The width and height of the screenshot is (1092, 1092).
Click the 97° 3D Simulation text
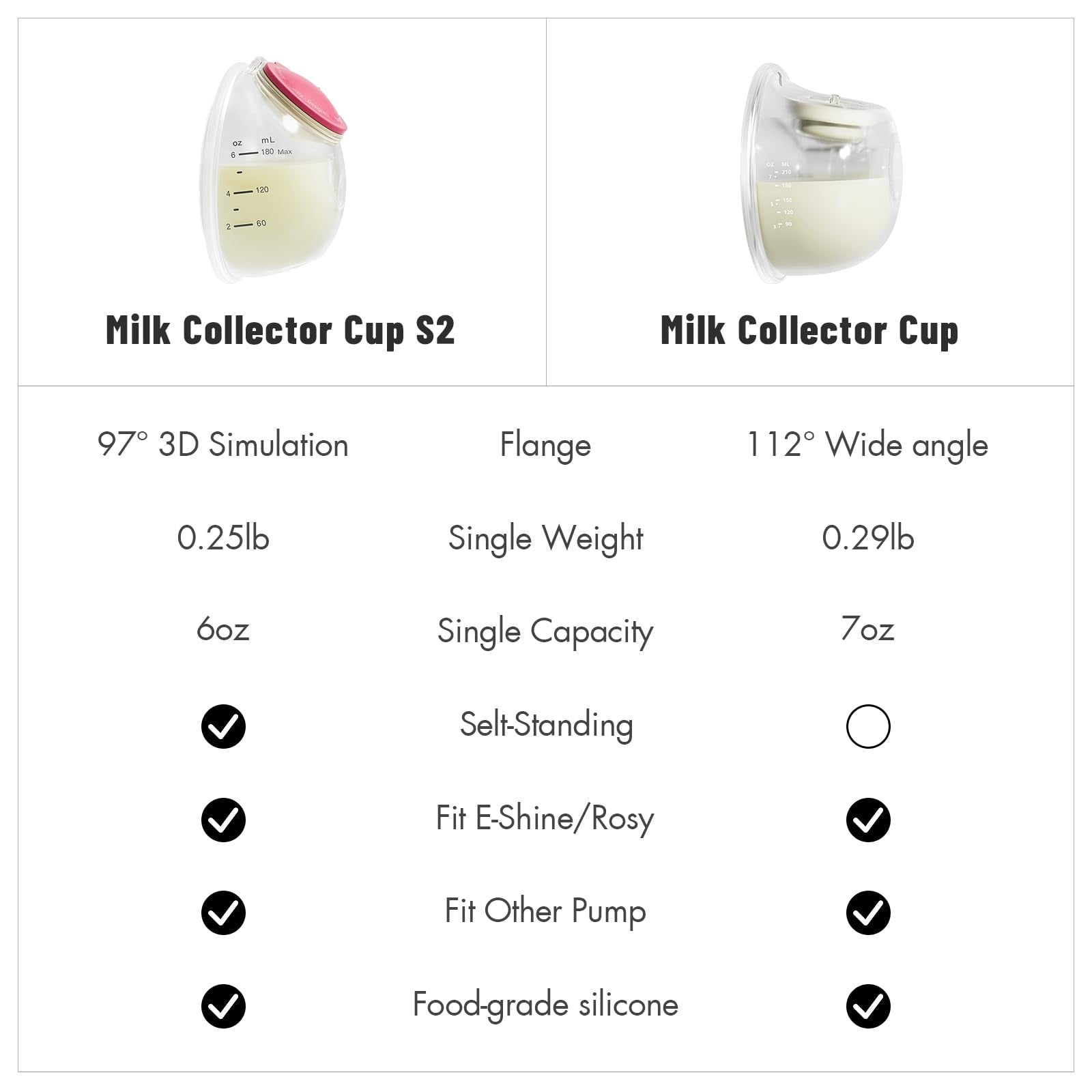click(x=223, y=445)
